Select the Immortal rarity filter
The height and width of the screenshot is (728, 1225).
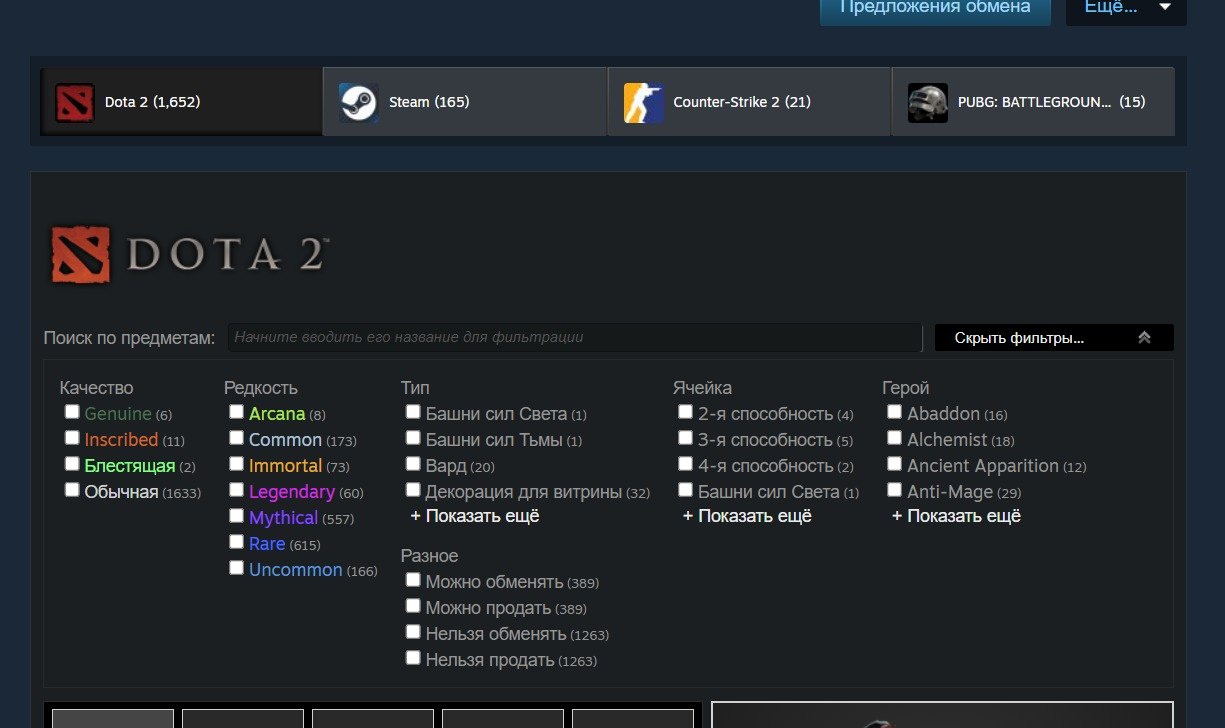point(236,464)
